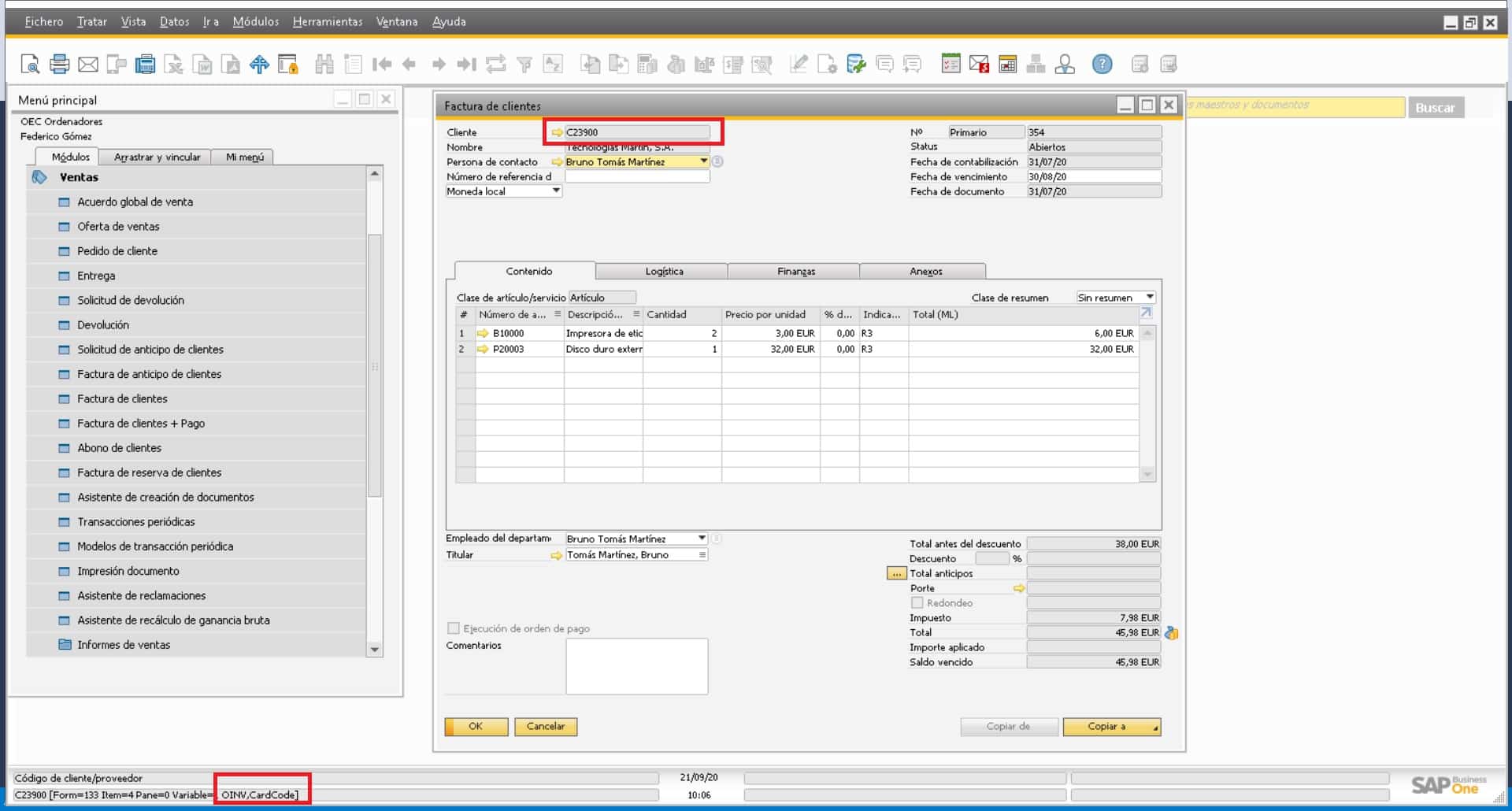This screenshot has width=1512, height=811.
Task: Open Abono de clientes menu entry
Action: (119, 448)
